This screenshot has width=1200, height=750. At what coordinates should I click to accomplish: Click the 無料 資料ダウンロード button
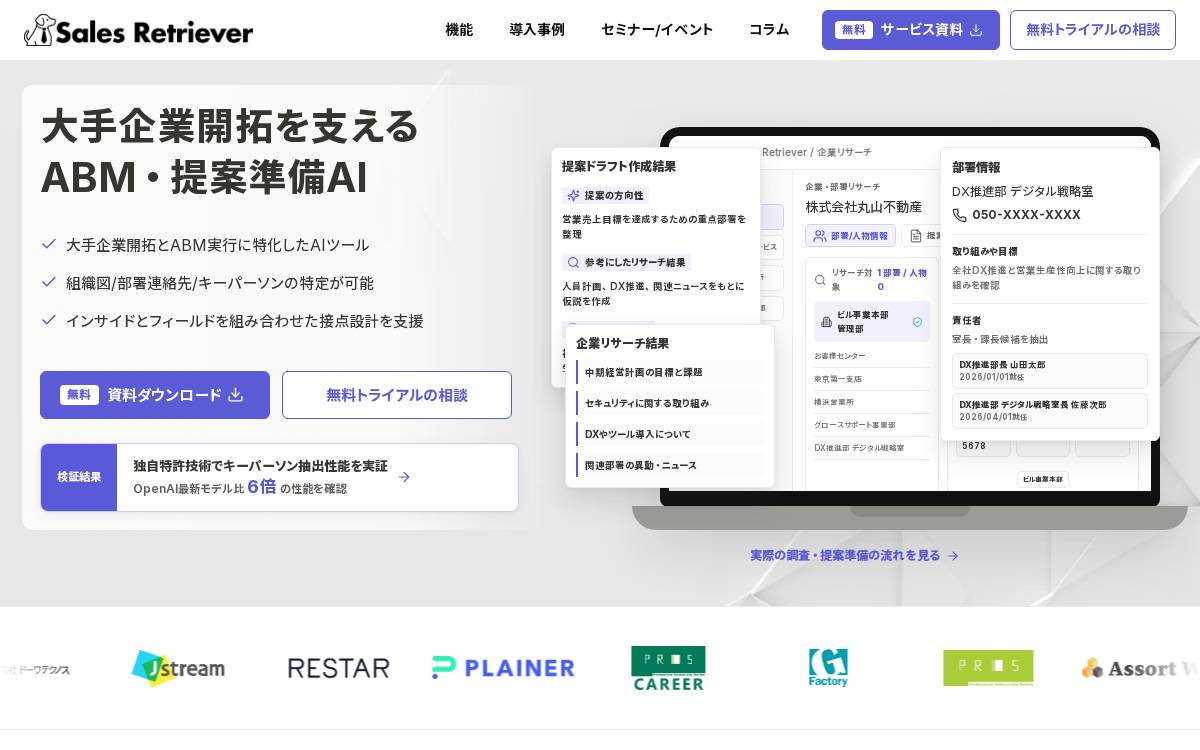click(x=155, y=395)
